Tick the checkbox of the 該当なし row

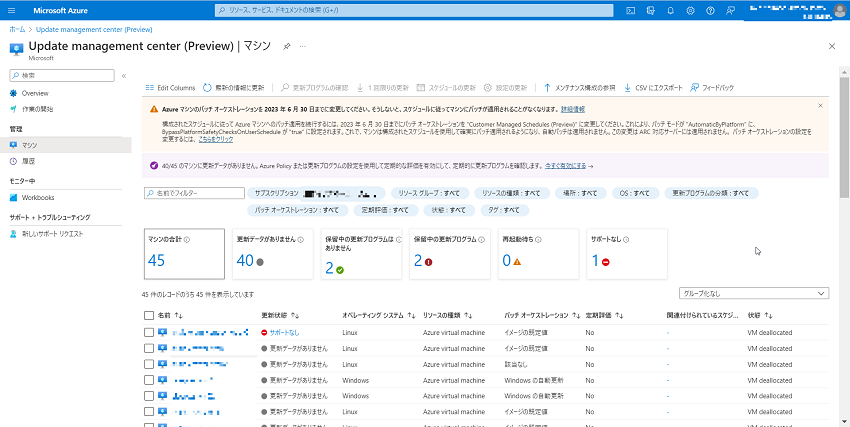click(x=149, y=365)
